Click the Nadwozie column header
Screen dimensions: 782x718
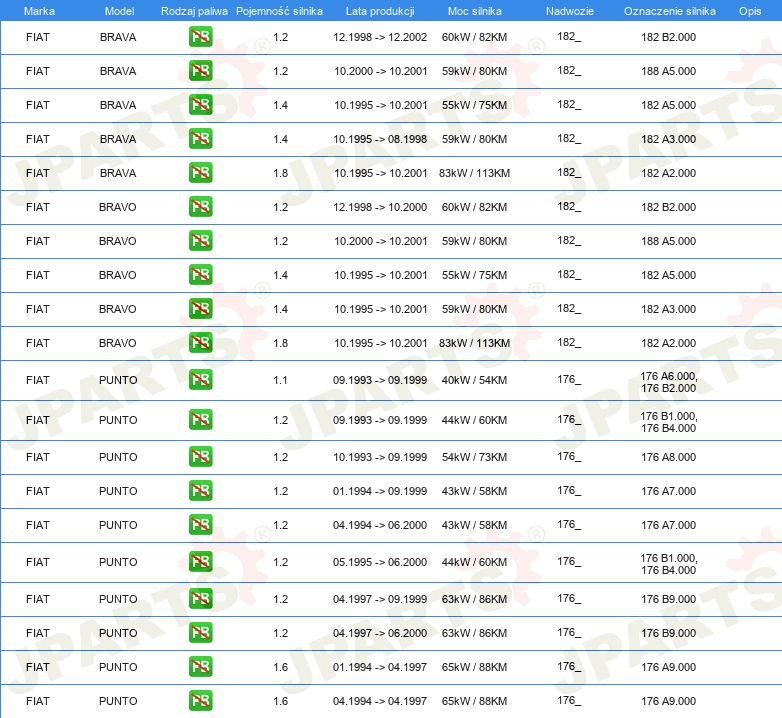coord(570,11)
